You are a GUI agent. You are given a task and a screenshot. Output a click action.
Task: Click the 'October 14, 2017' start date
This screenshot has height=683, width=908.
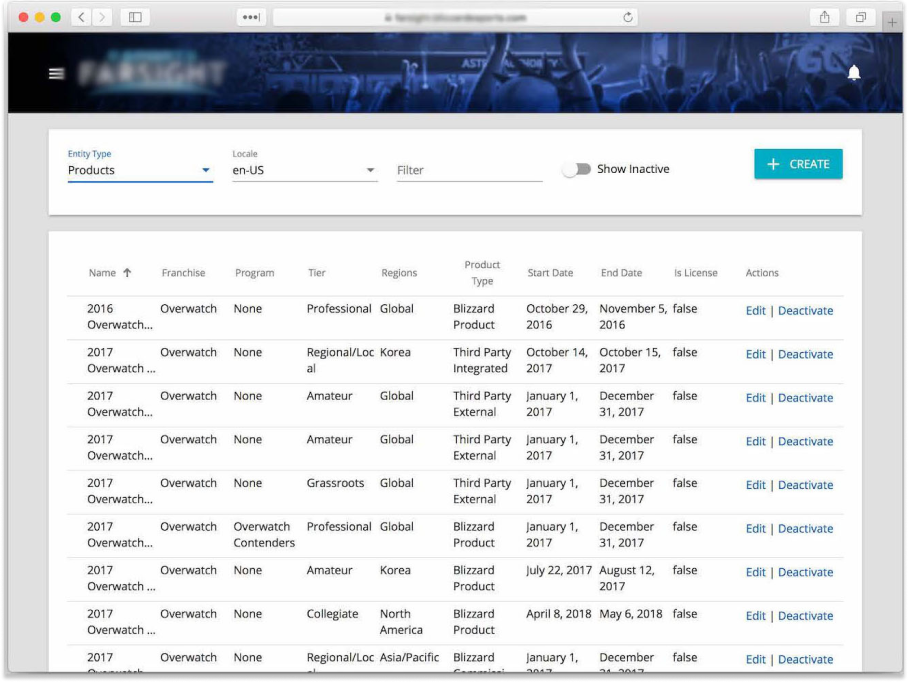coord(556,360)
